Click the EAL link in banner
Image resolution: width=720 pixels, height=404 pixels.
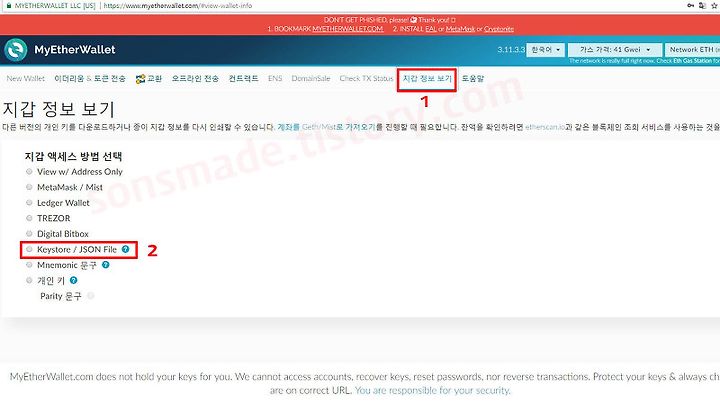pyautogui.click(x=431, y=28)
